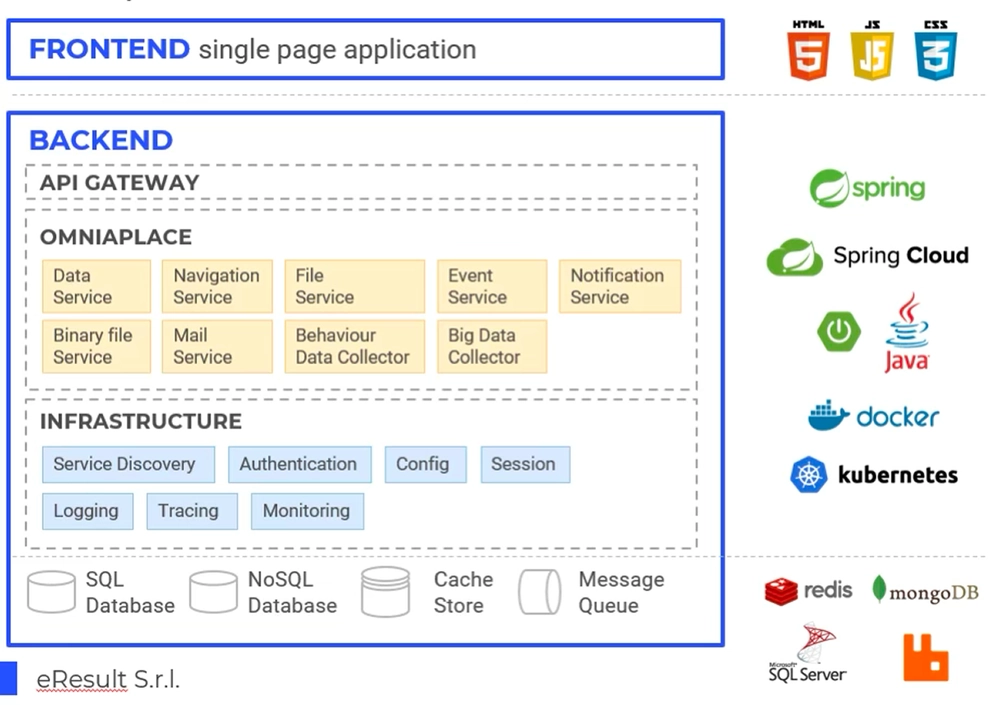Image resolution: width=1000 pixels, height=705 pixels.
Task: Click the Spring Boot power icon
Action: tap(839, 331)
